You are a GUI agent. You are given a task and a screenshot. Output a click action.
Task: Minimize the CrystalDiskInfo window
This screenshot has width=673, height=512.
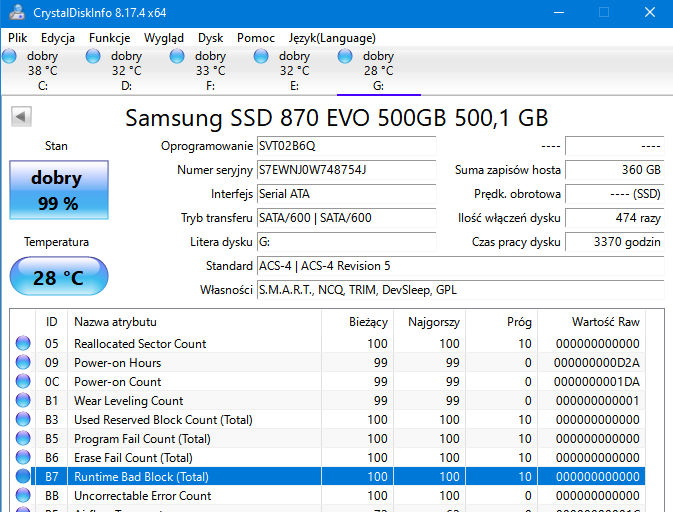coord(559,12)
